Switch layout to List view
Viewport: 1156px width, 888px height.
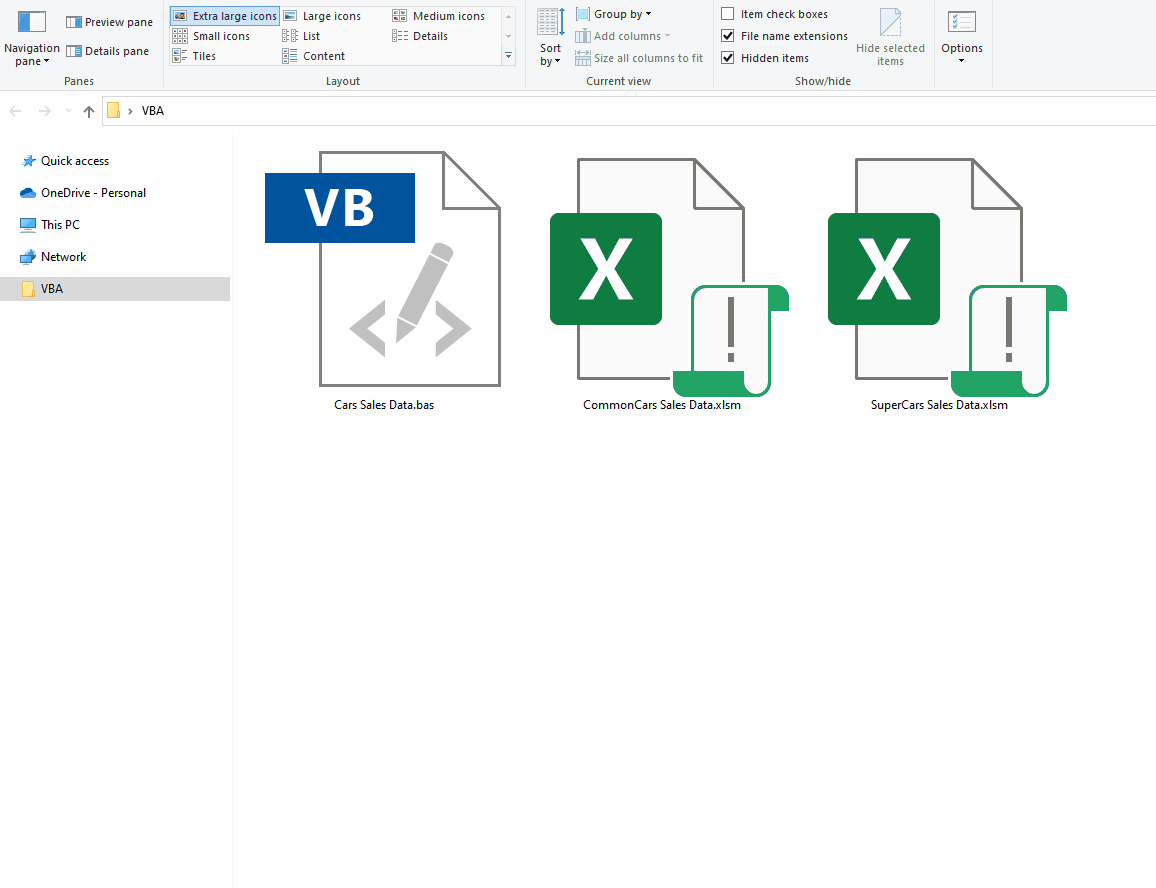pyautogui.click(x=310, y=35)
